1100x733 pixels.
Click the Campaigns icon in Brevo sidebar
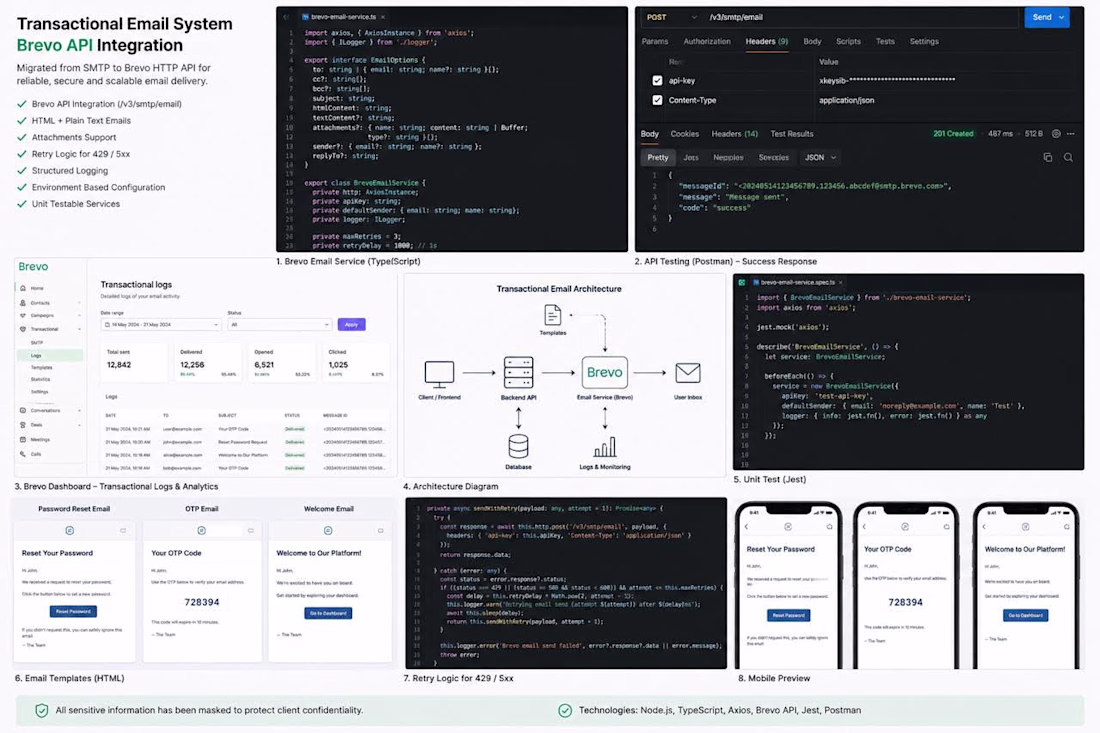(23, 316)
